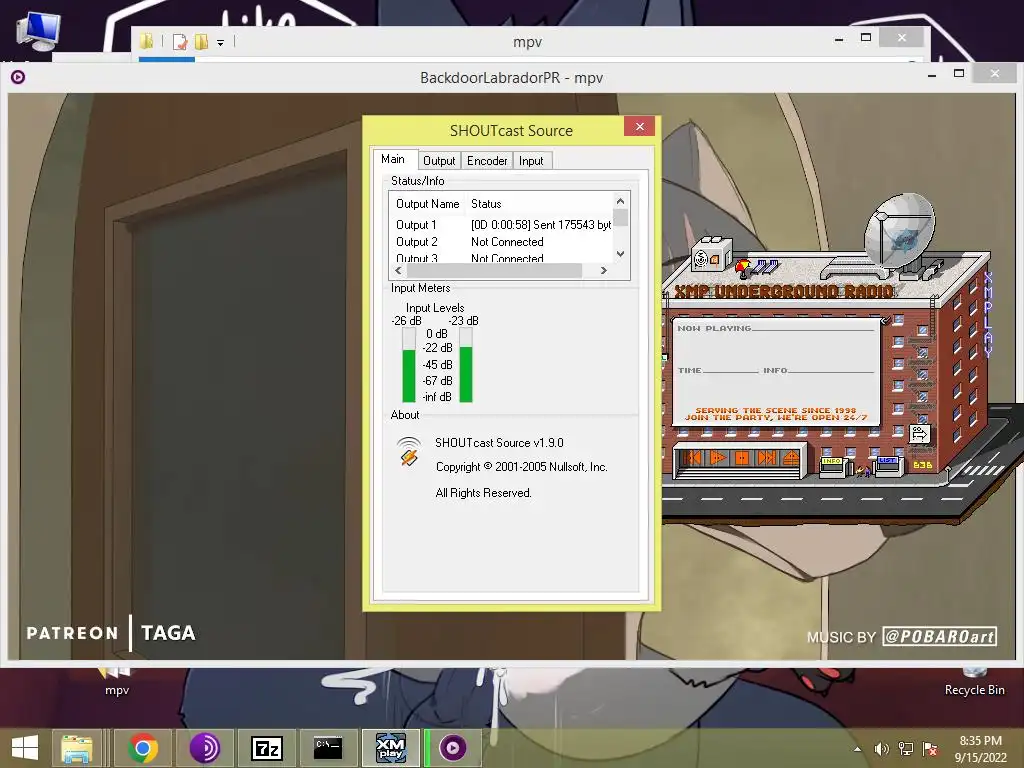Screen dimensions: 1024x768
Task: Open the Encoder tab
Action: pos(487,161)
